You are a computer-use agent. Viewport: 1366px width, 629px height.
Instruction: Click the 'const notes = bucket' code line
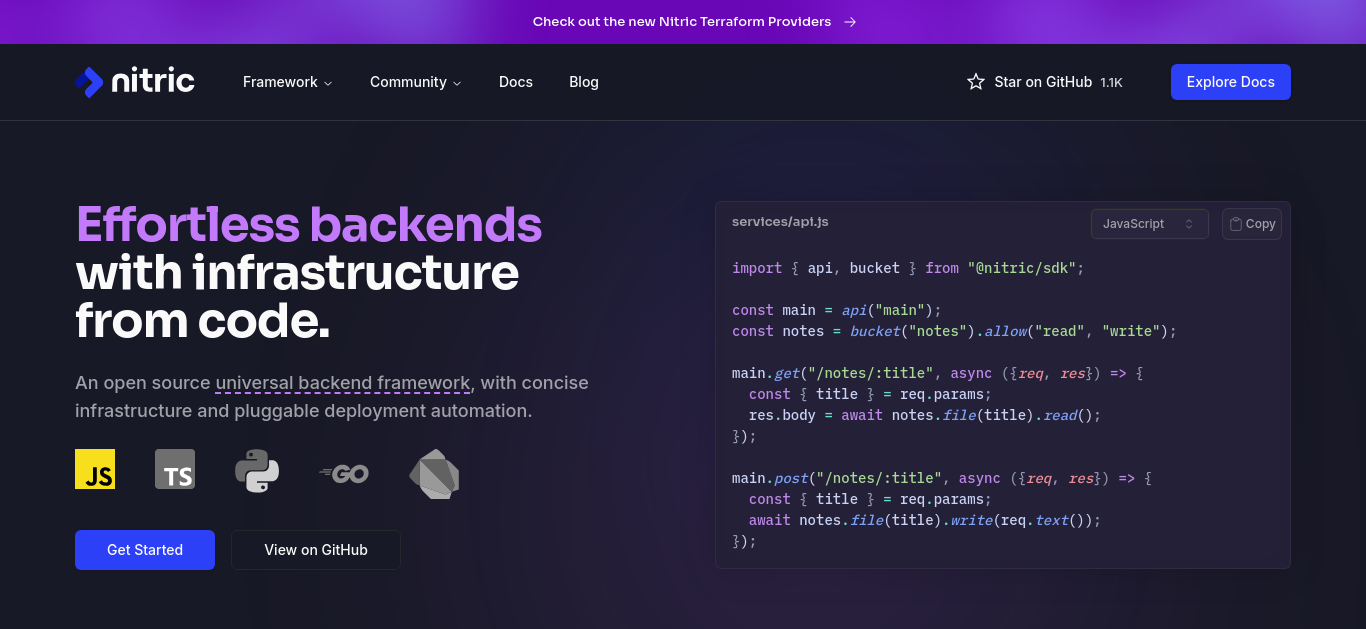click(x=955, y=331)
